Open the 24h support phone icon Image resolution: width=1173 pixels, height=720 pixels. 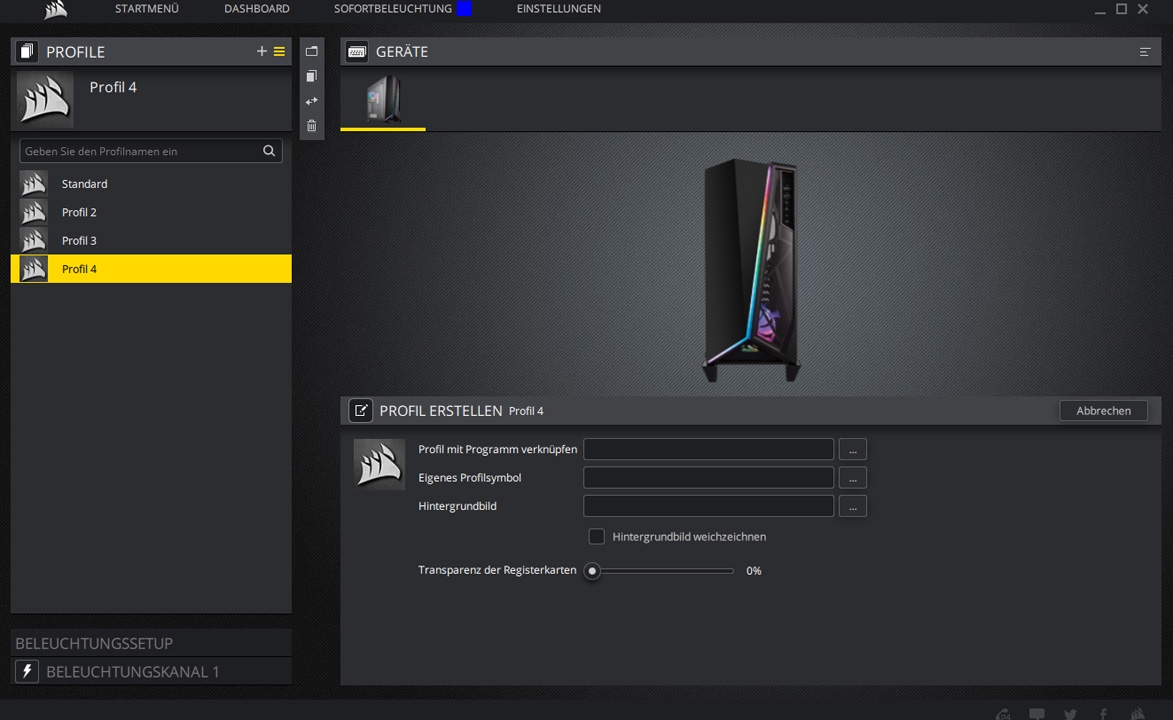(x=1003, y=714)
